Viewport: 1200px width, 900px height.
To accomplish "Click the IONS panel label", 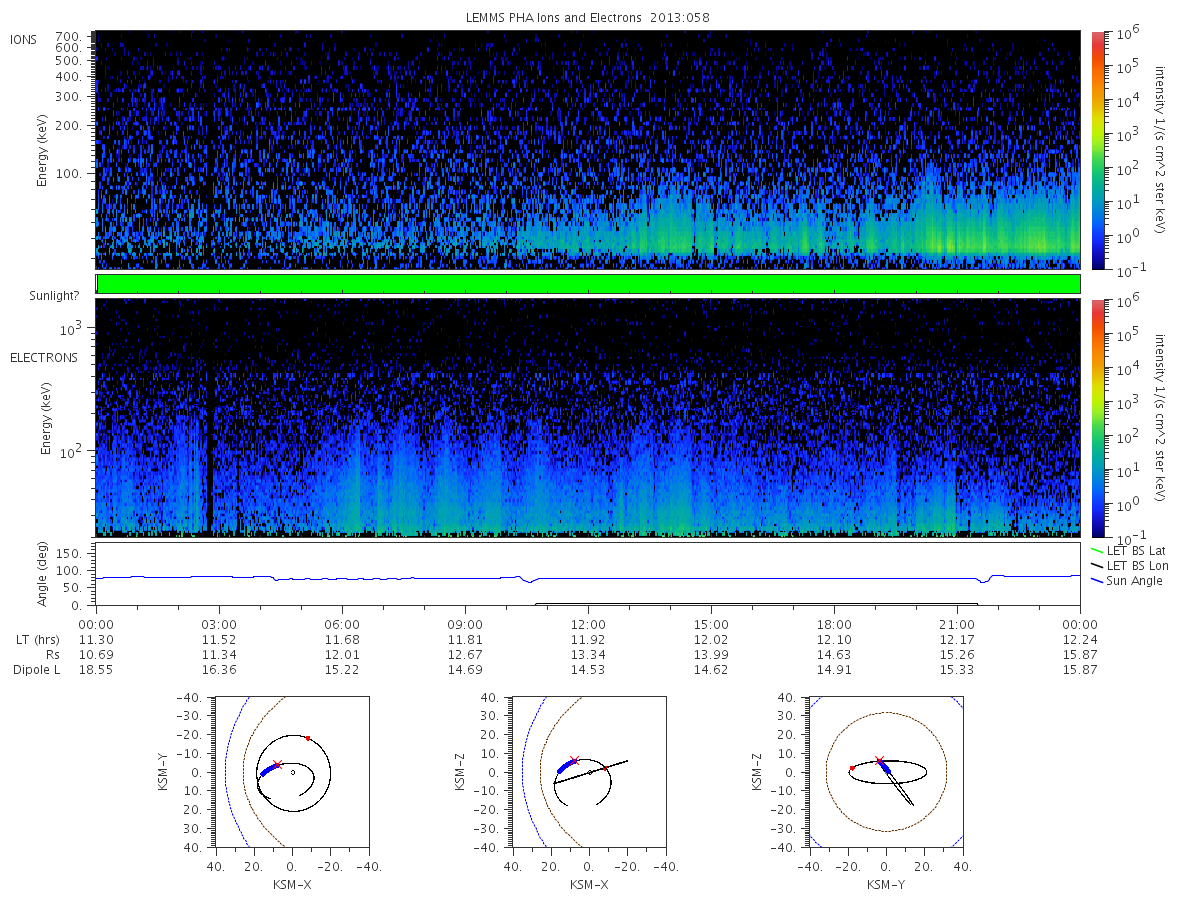I will click(x=24, y=39).
